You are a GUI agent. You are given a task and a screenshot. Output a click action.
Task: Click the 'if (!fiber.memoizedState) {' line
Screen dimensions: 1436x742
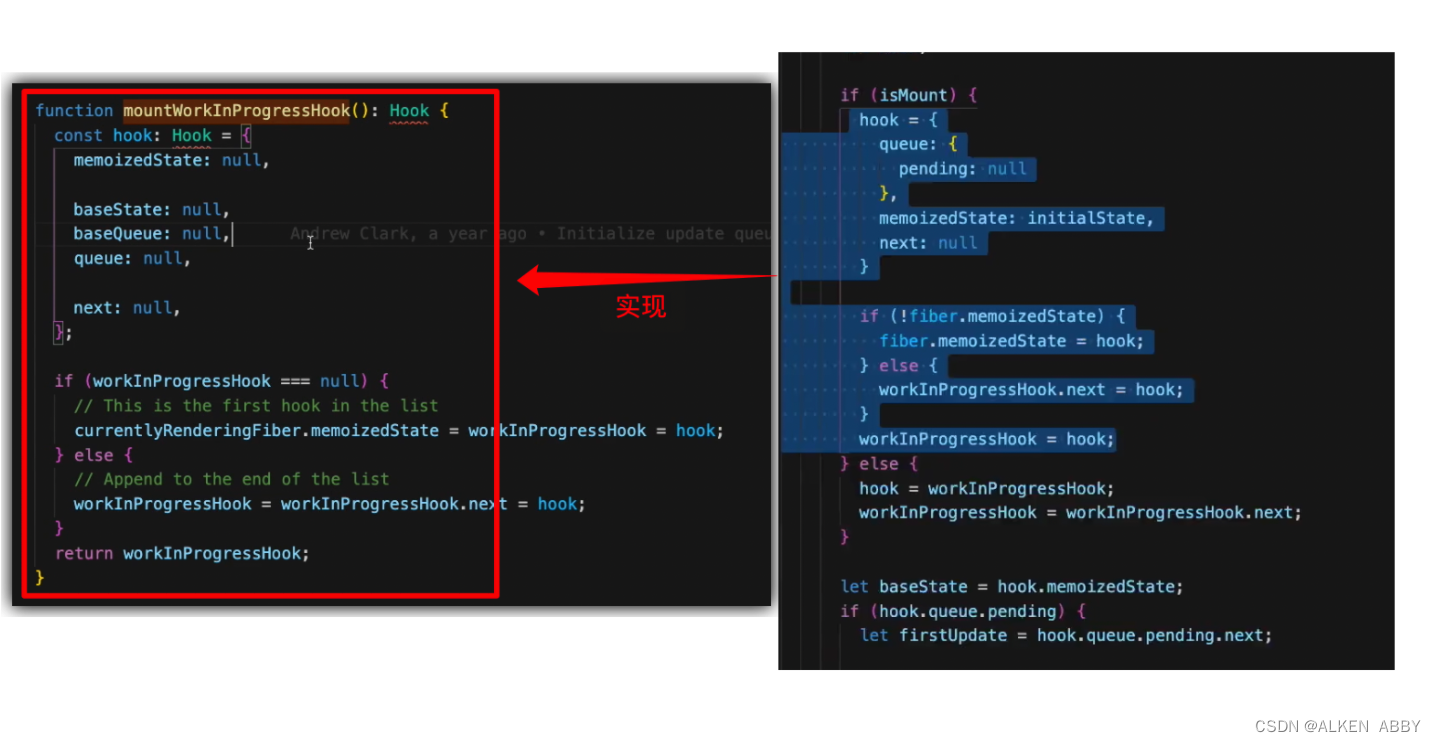(992, 316)
